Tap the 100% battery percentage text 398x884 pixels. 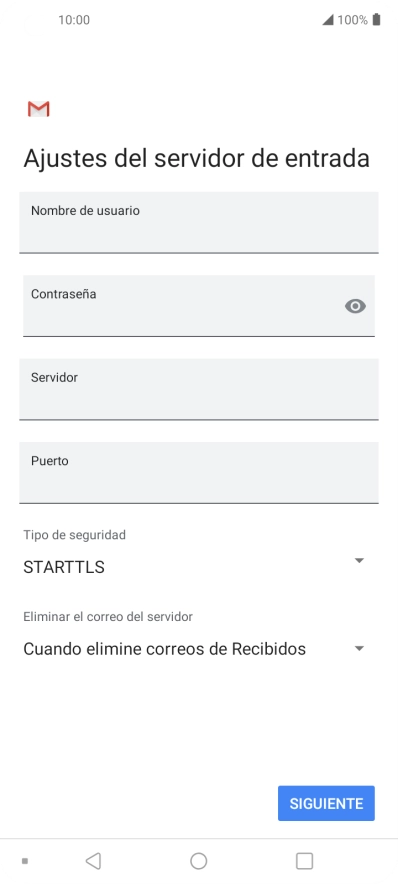352,20
